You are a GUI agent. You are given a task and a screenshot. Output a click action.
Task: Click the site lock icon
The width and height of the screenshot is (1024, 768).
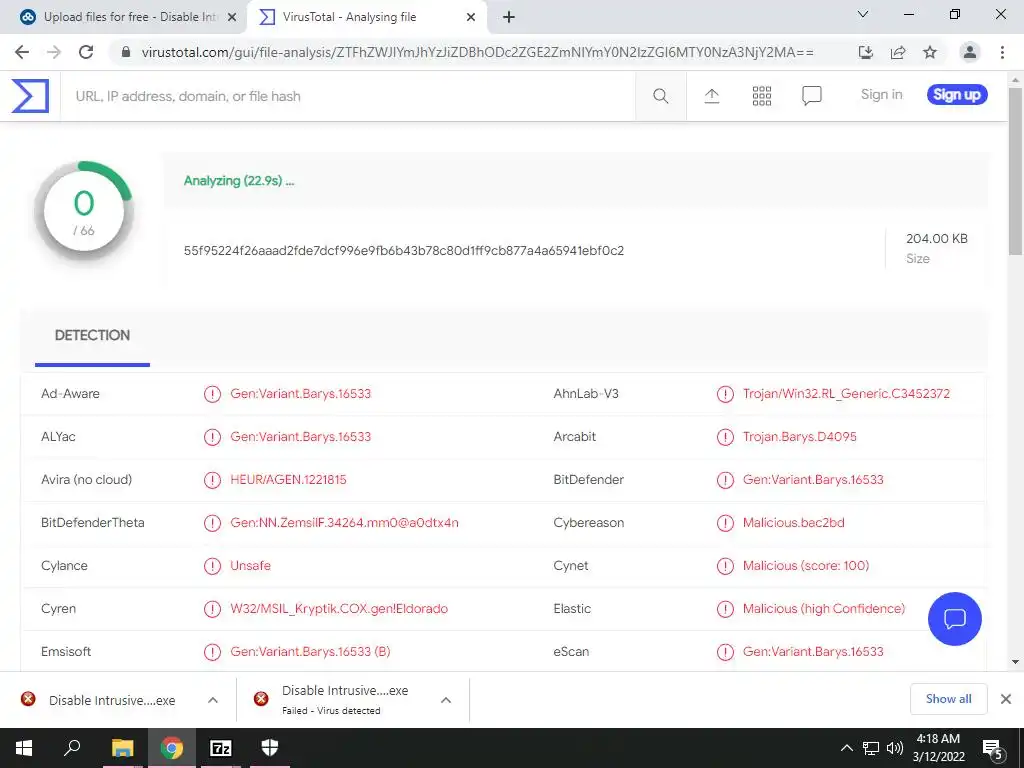pos(126,52)
